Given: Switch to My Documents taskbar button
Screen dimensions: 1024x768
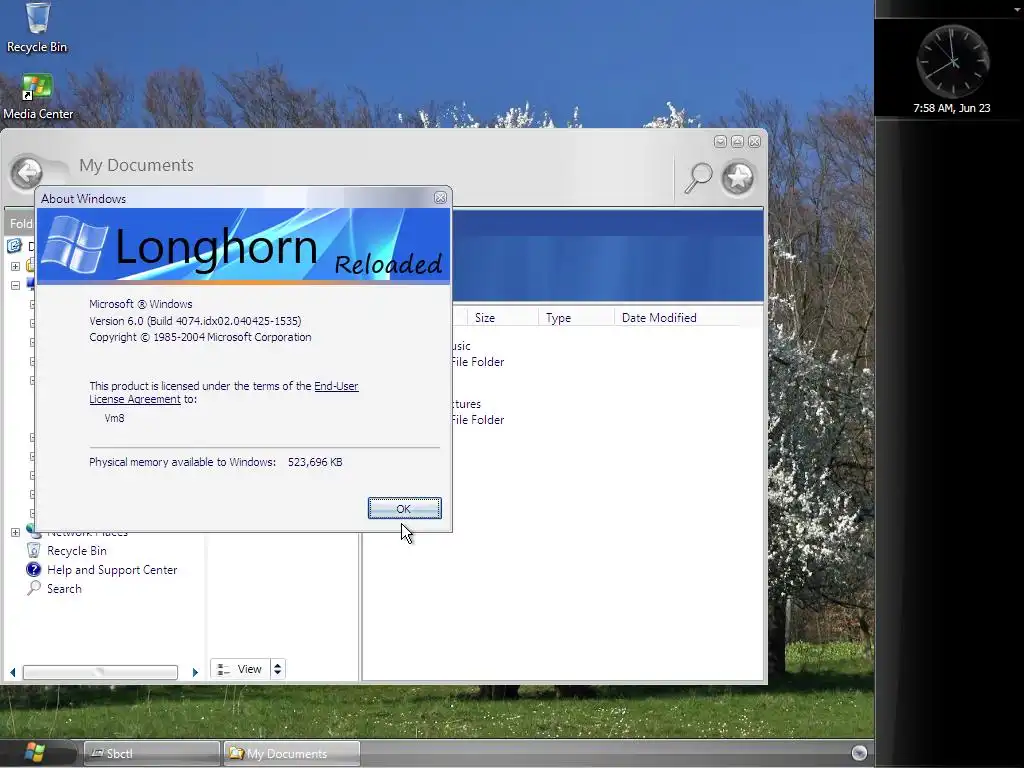Looking at the screenshot, I should pyautogui.click(x=292, y=754).
